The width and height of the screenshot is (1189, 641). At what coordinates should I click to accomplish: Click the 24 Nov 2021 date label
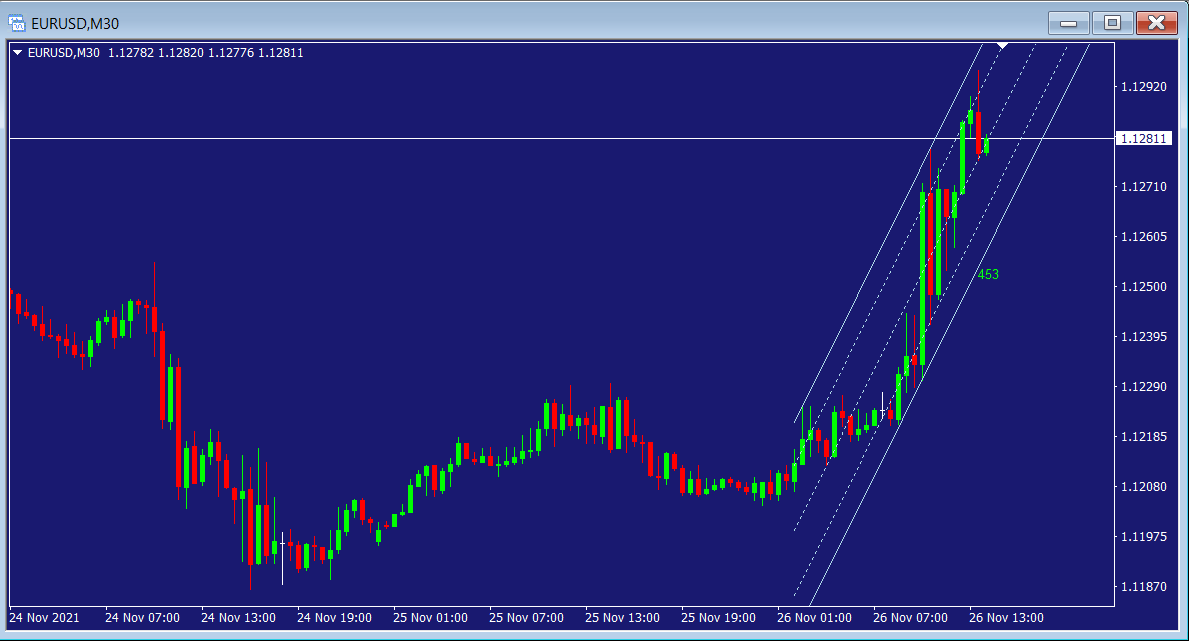coord(44,617)
